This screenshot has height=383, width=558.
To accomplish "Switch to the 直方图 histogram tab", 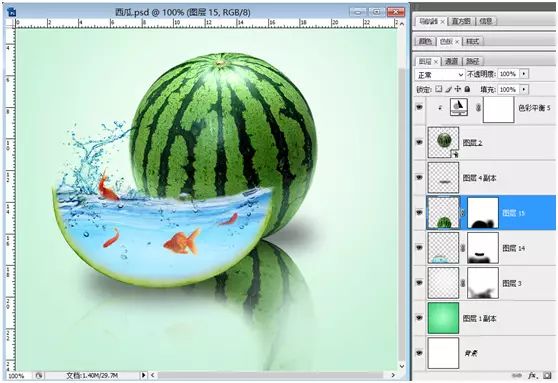I will point(461,21).
